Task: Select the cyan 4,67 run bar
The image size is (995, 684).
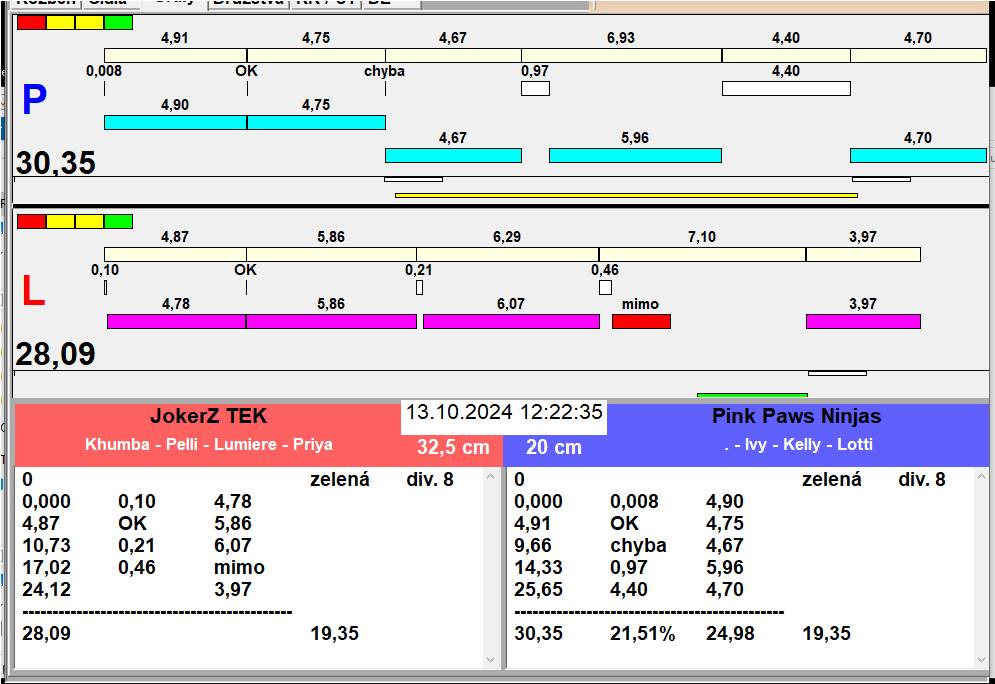Action: point(453,155)
